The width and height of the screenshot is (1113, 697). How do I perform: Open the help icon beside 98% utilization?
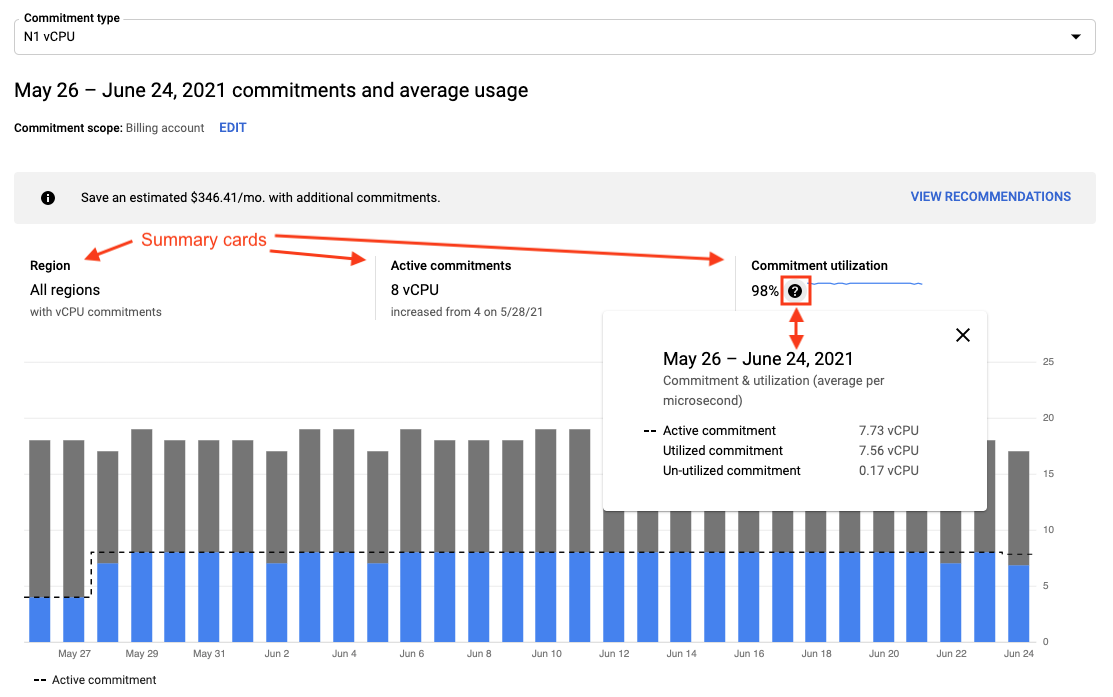[x=794, y=291]
